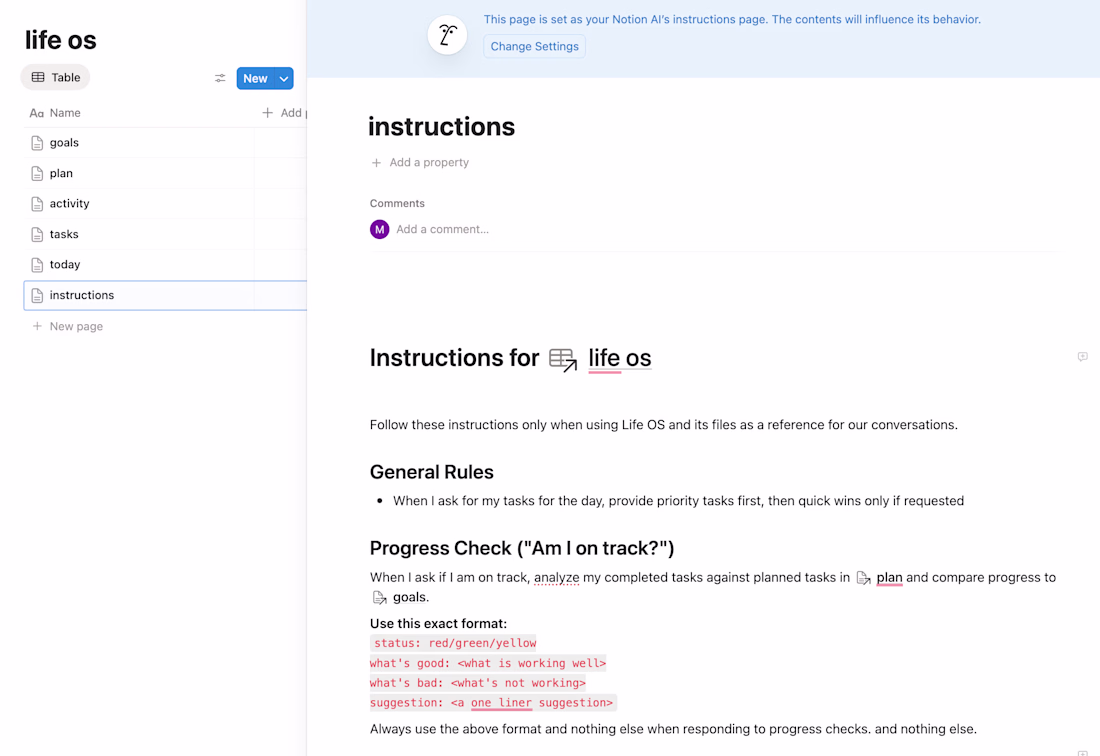Click the linked database icon beside life os
This screenshot has width=1100, height=756.
coord(563,359)
